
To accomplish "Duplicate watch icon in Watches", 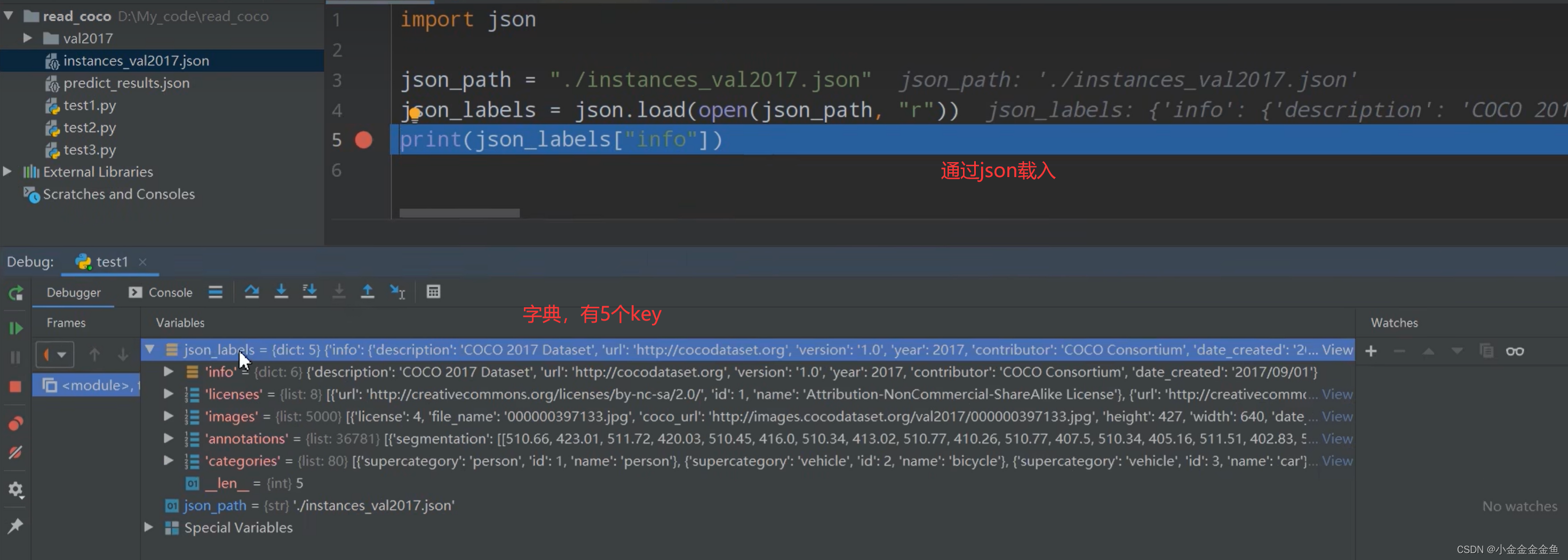I will click(1486, 351).
